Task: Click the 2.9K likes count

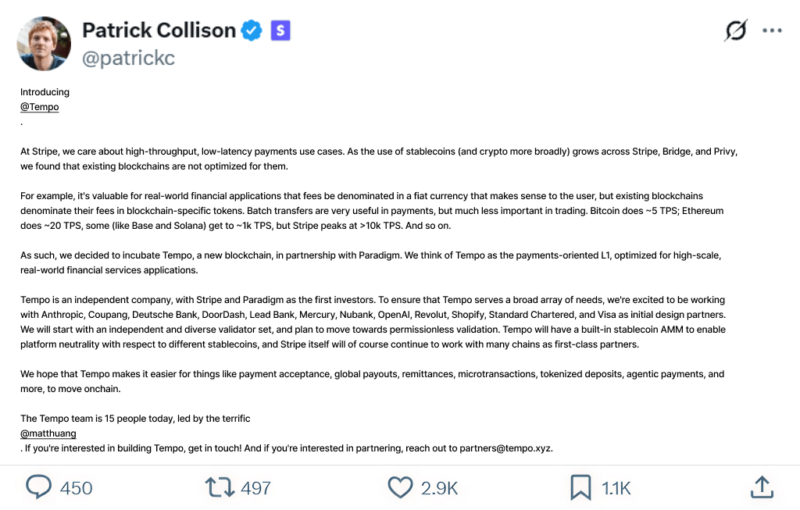Action: pyautogui.click(x=438, y=488)
